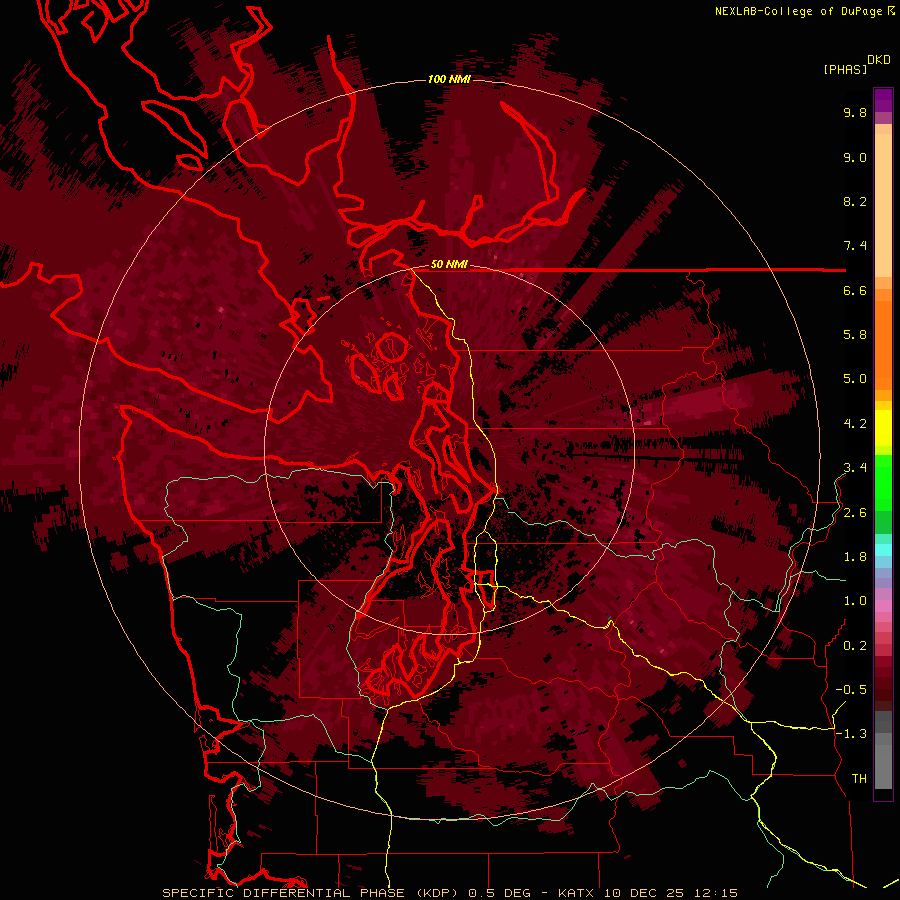Viewport: 900px width, 900px height.
Task: Click the 1.0 value on the color scale
Action: click(x=855, y=601)
